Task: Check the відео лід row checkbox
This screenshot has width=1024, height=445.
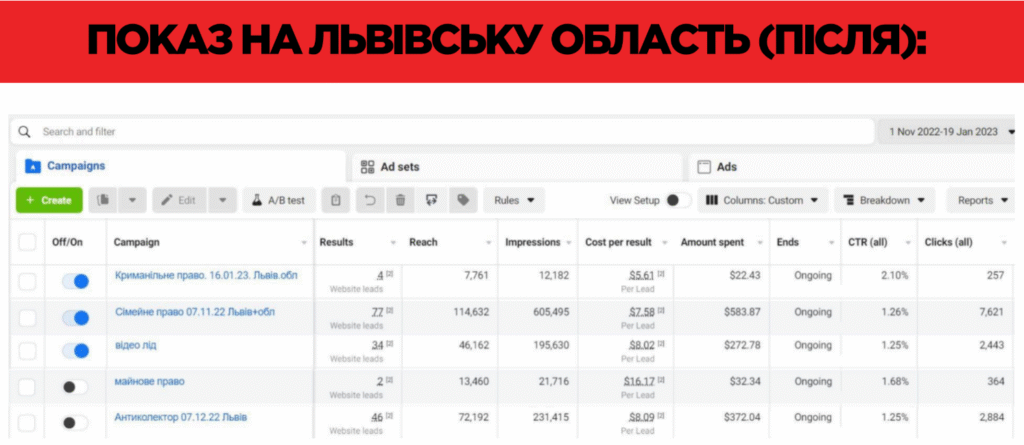Action: (27, 351)
